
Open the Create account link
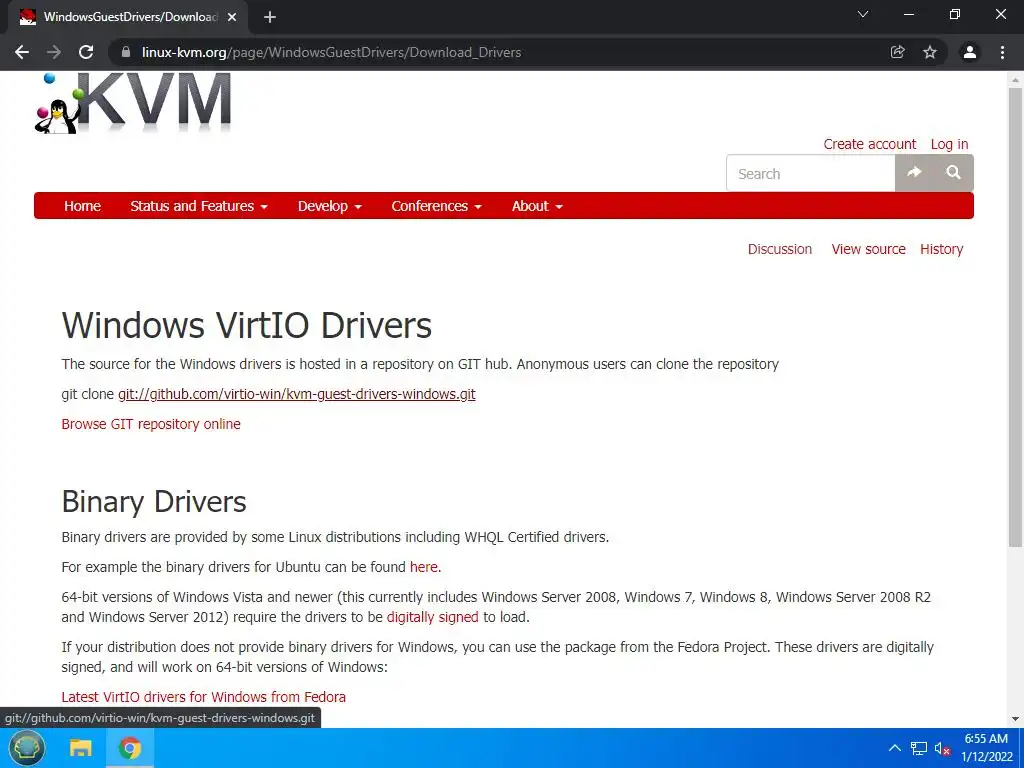pyautogui.click(x=869, y=144)
